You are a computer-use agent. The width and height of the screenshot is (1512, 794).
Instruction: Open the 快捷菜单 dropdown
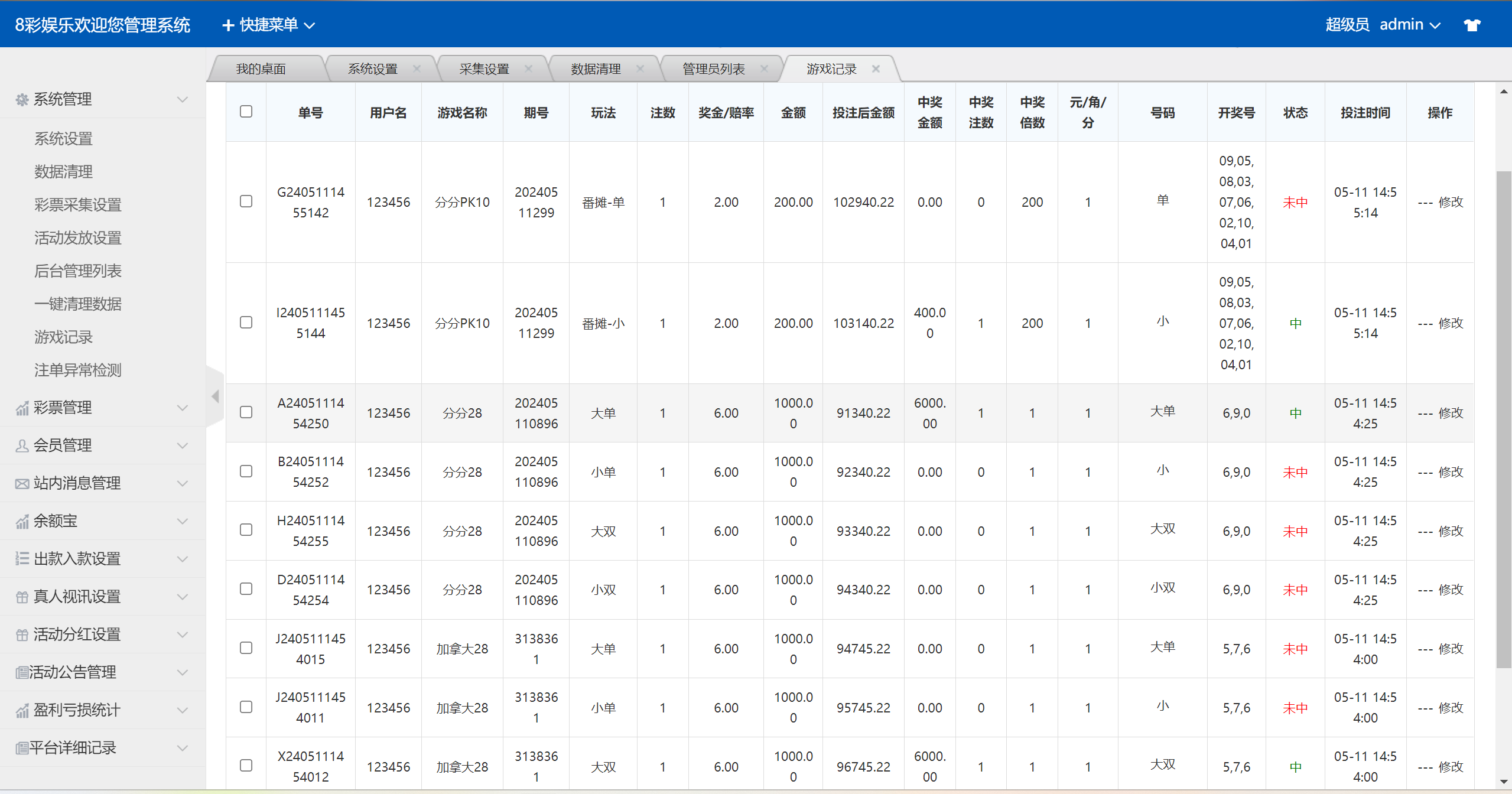[269, 25]
